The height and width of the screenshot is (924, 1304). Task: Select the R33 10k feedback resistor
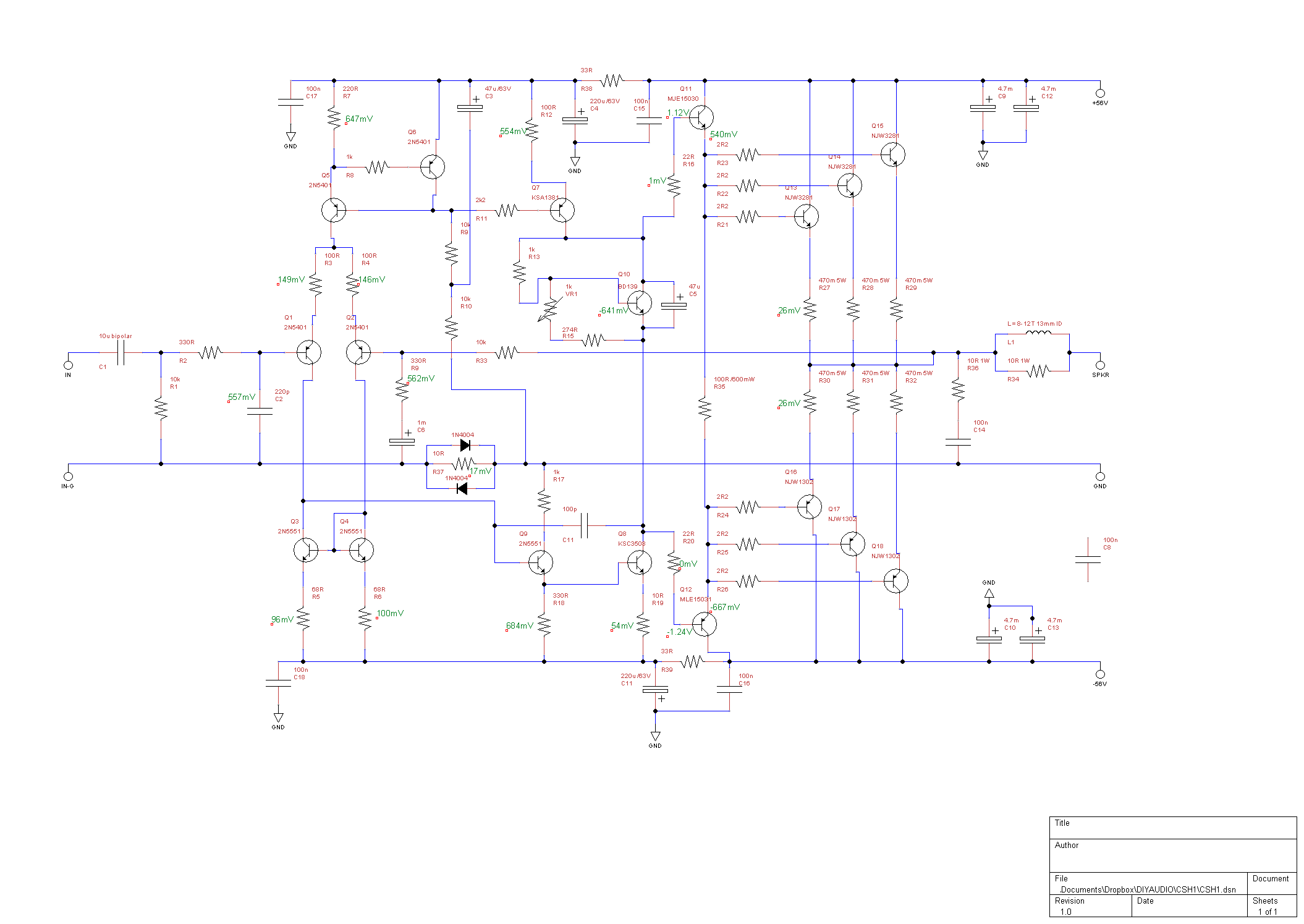507,352
